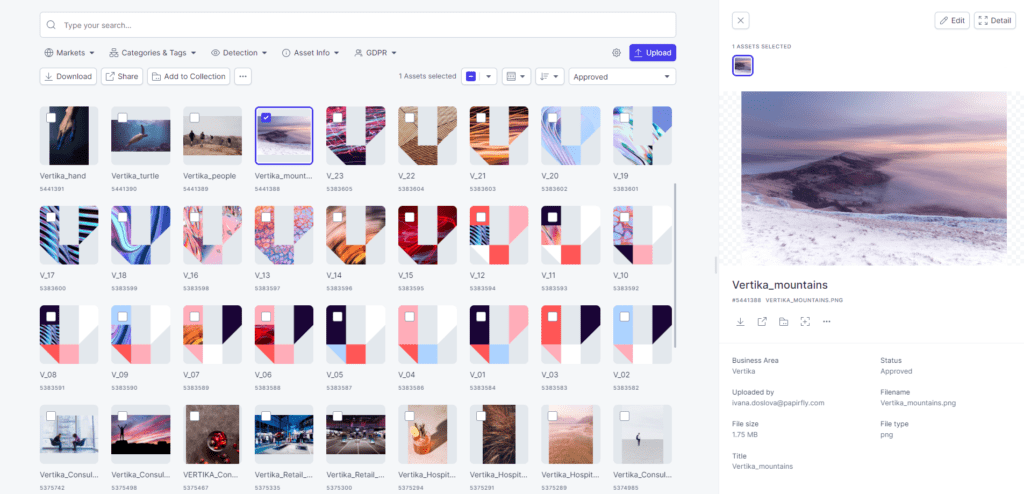Click the focus-frame icon in detail panel
Image resolution: width=1024 pixels, height=494 pixels.
coord(805,321)
